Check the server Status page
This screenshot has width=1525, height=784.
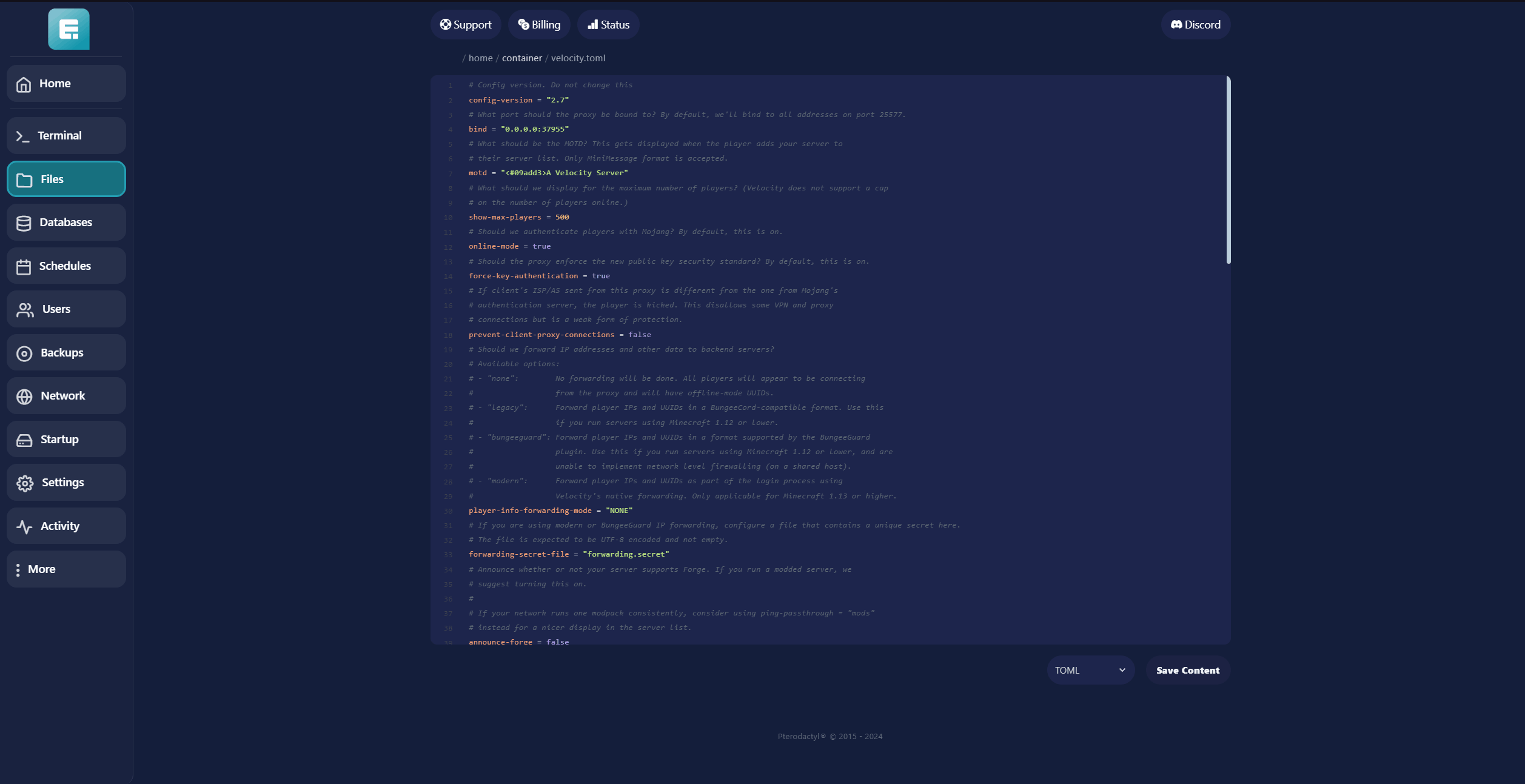coord(608,25)
